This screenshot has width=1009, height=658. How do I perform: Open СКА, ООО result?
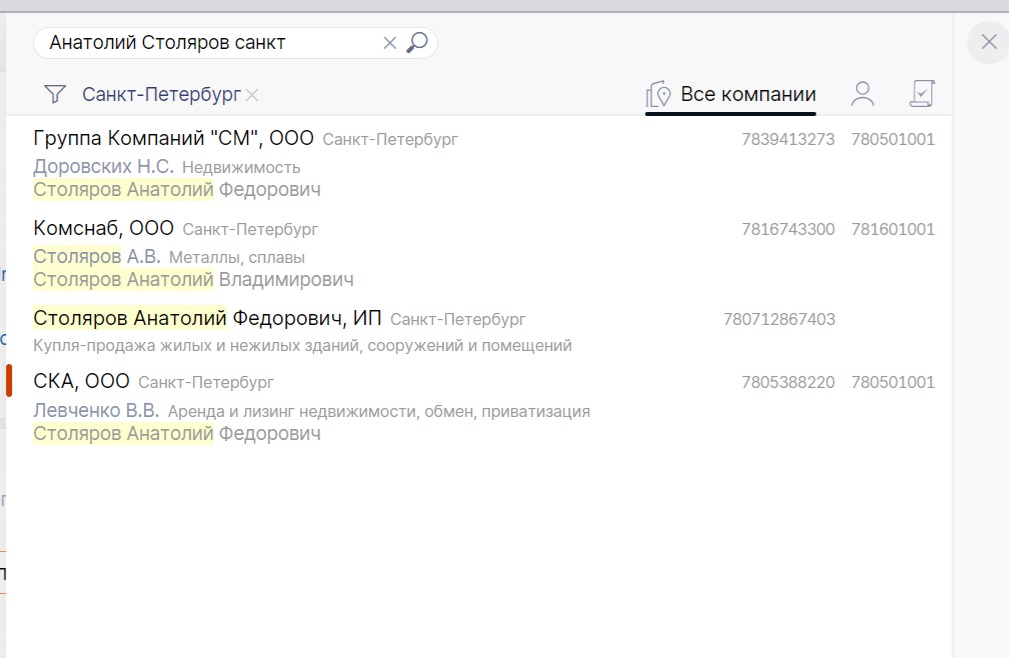coord(81,381)
